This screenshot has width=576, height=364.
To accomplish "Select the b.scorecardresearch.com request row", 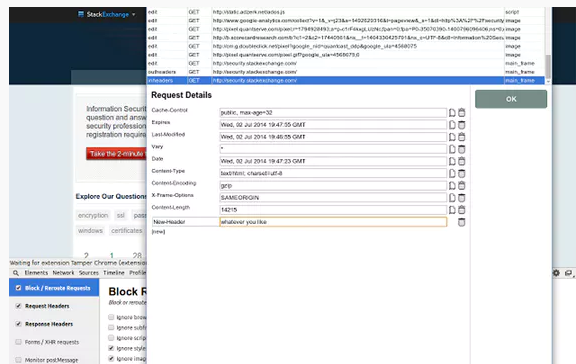I will coord(345,38).
